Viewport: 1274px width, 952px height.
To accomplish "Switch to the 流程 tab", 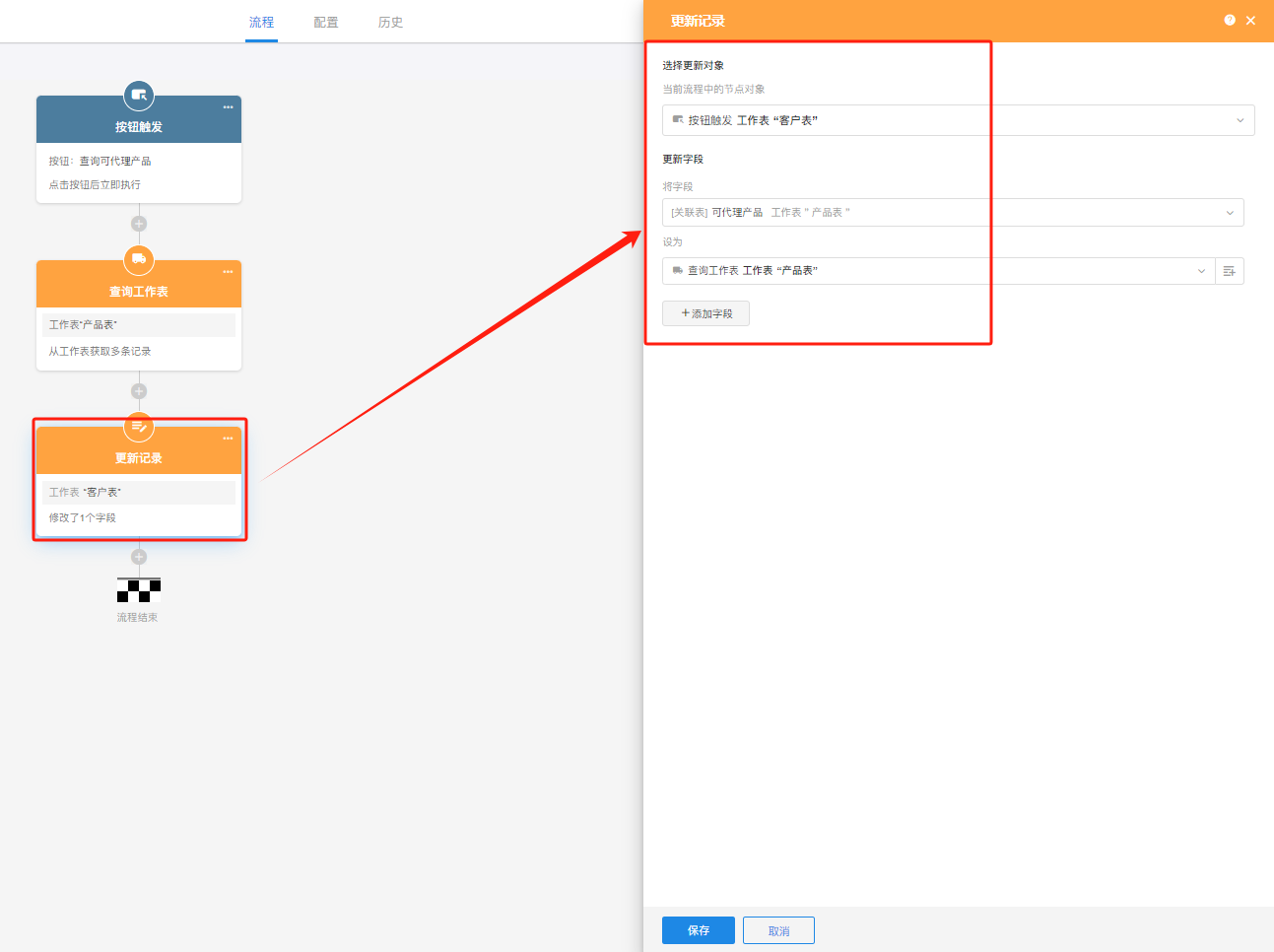I will point(262,22).
